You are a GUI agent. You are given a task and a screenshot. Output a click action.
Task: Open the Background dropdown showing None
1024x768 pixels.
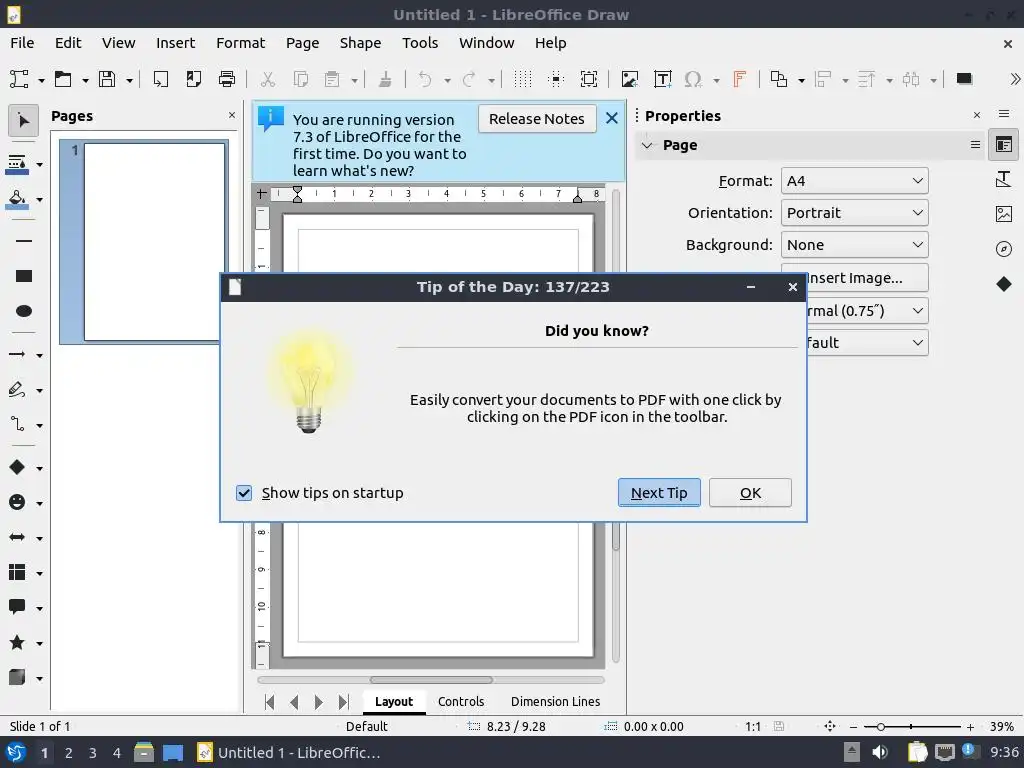point(854,245)
